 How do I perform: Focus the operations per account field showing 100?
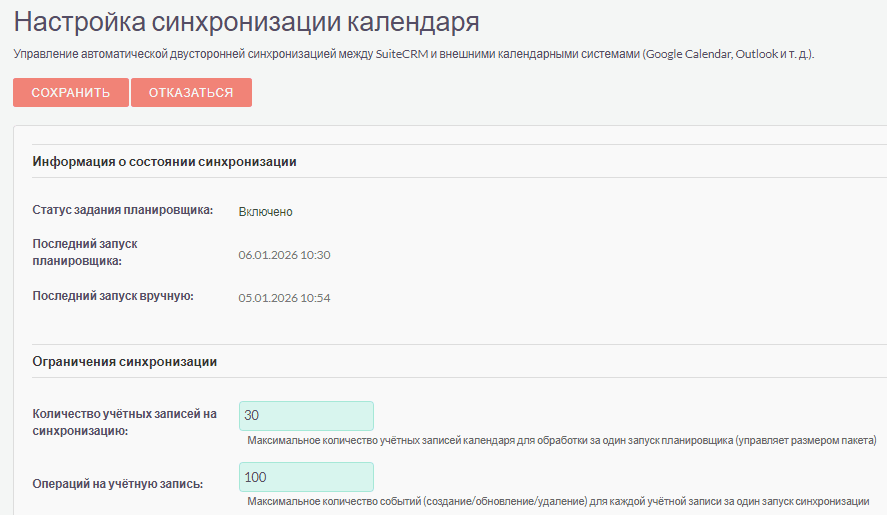point(306,477)
